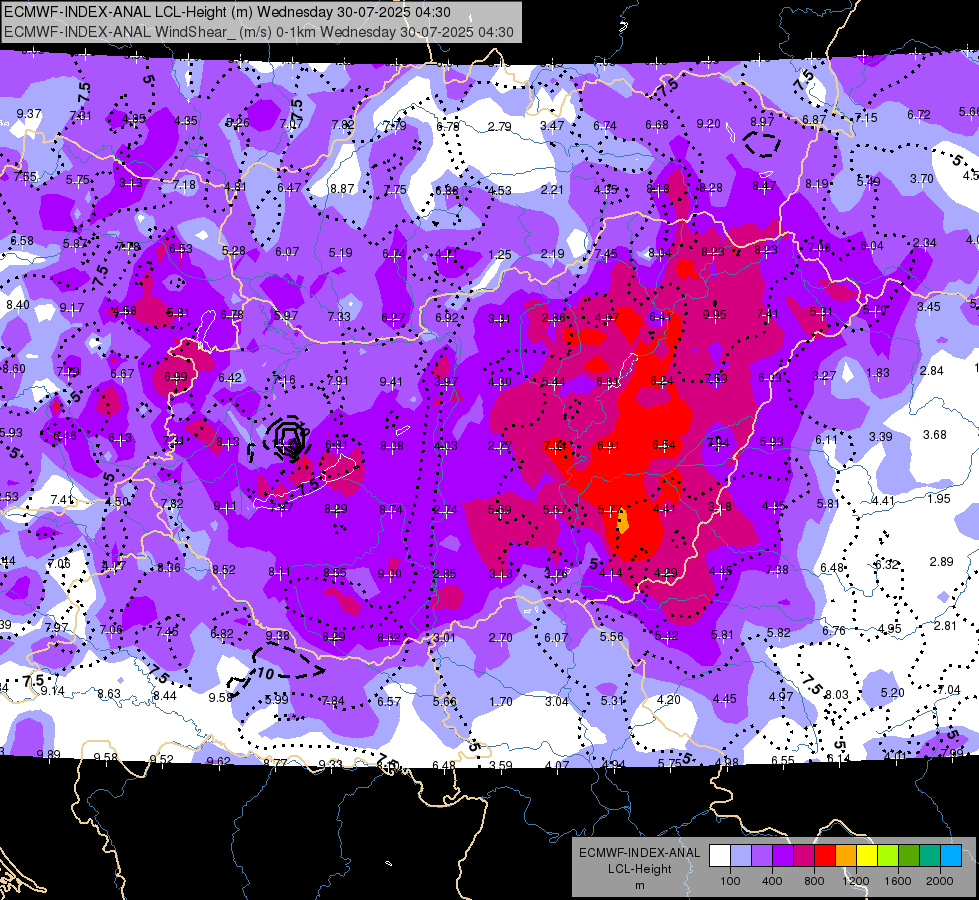Click the wind shear value 3.68
Screen dimensions: 979x900
click(935, 435)
